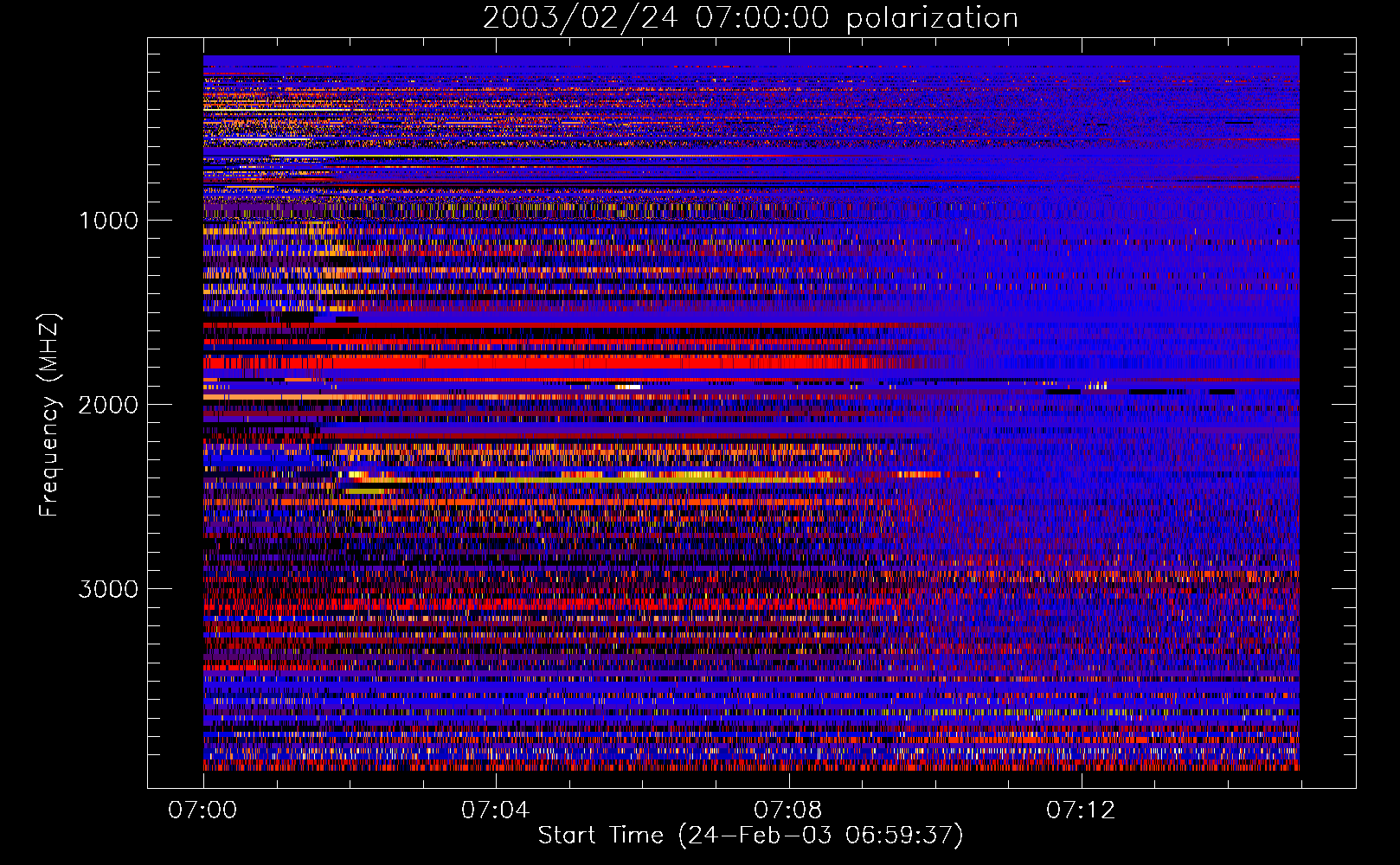Click the 'Frequency (MHZ)' y-axis label
The image size is (1400, 865).
coord(49,415)
